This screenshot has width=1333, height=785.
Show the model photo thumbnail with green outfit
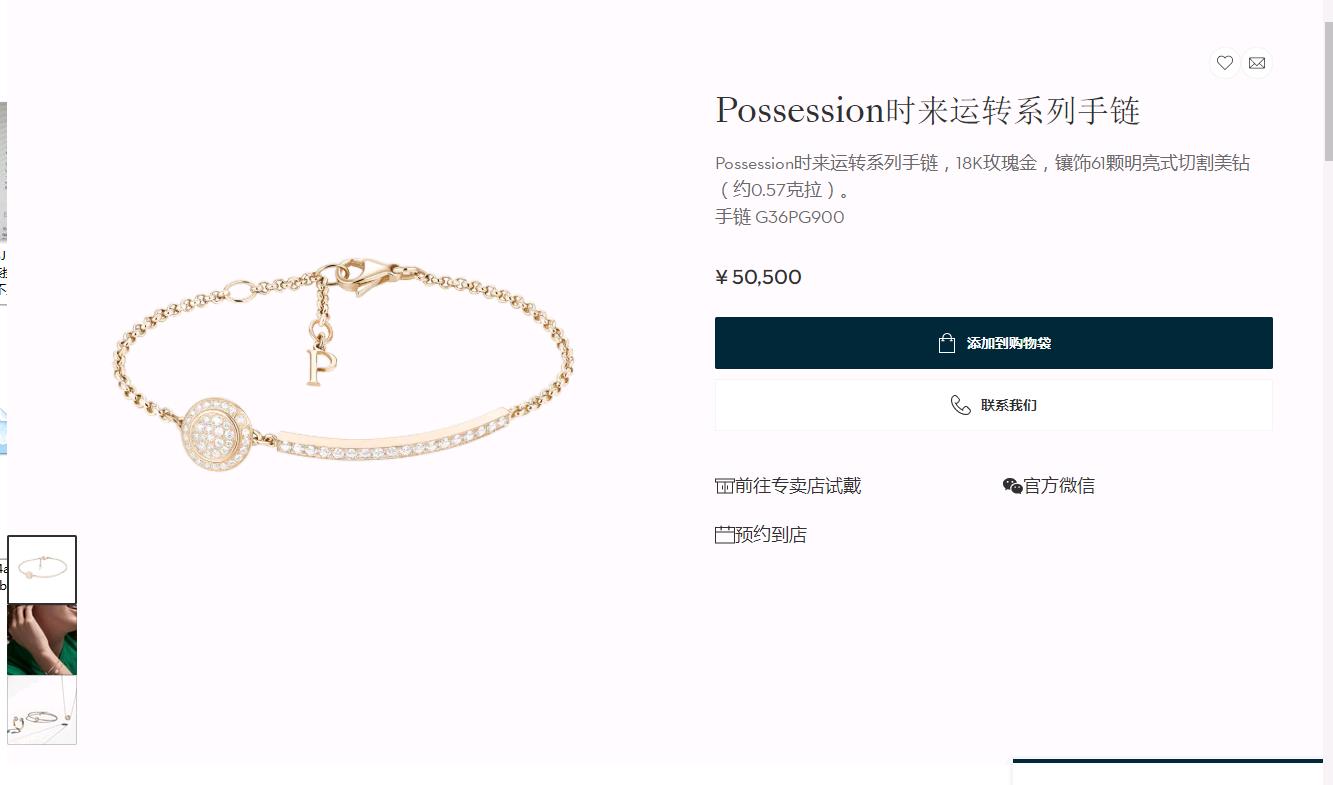click(42, 640)
